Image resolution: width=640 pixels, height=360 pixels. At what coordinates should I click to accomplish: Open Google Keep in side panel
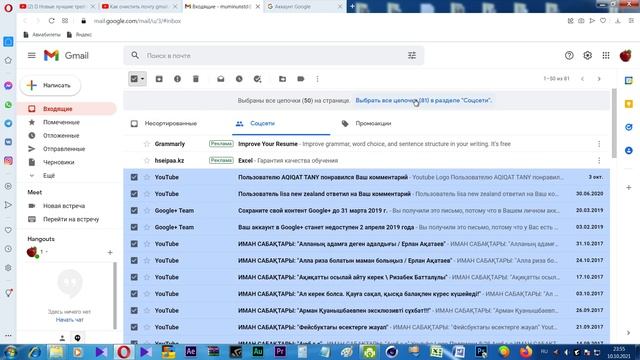[629, 104]
